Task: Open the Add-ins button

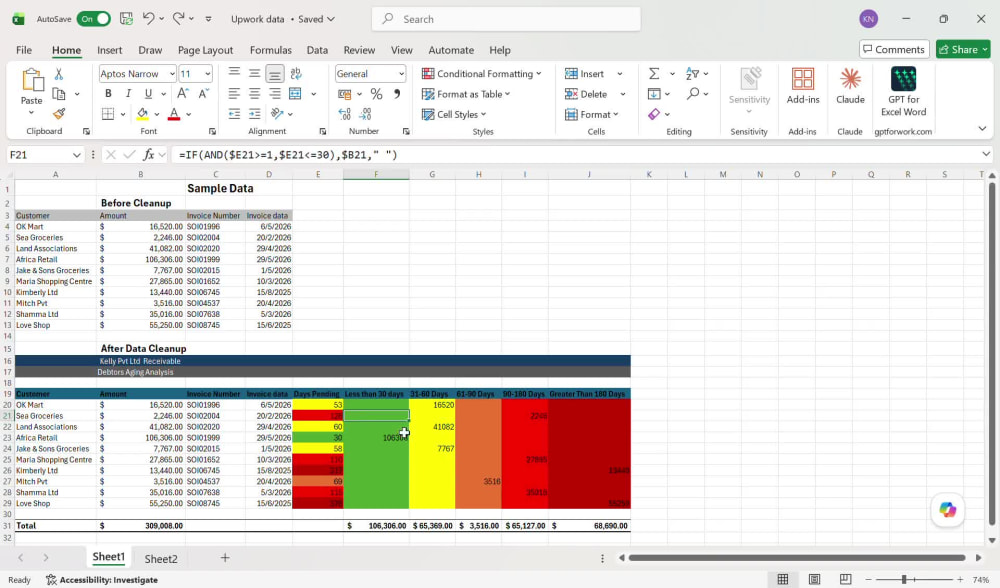Action: pos(802,86)
